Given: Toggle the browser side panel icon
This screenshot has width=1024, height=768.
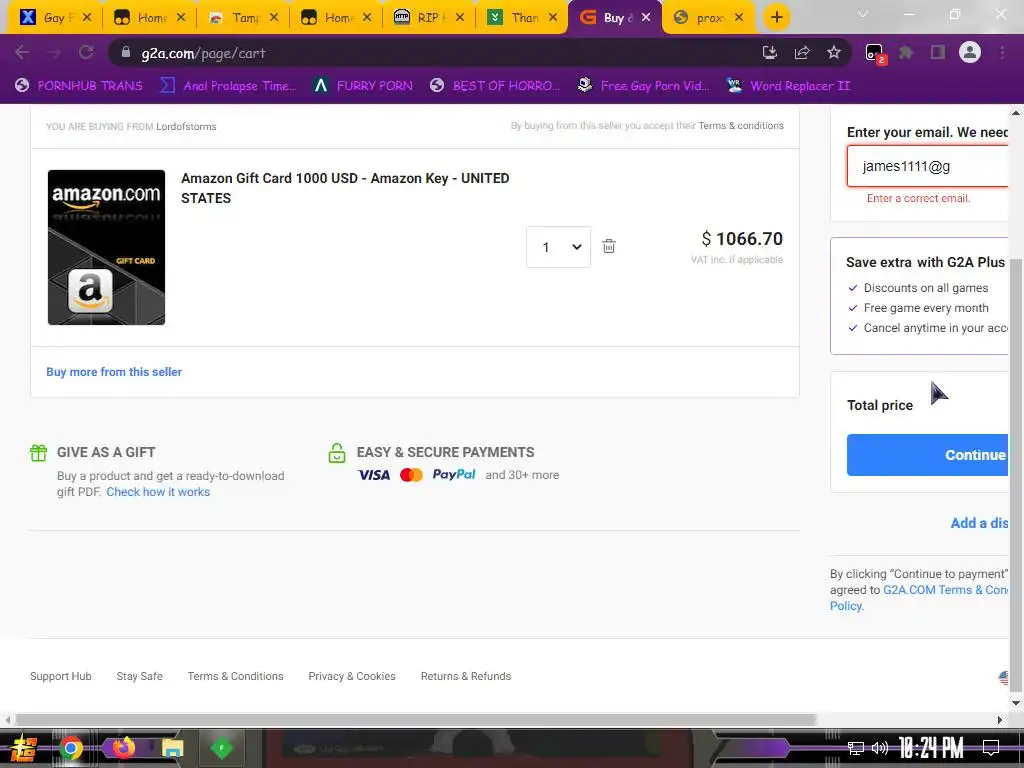Looking at the screenshot, I should pos(938,53).
